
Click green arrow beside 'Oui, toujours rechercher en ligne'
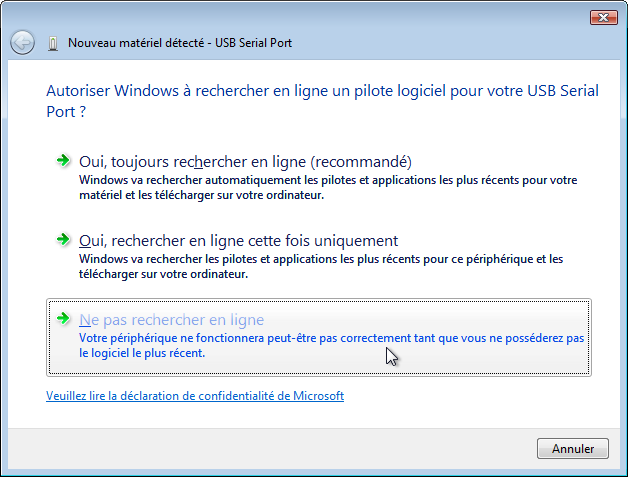(x=63, y=161)
